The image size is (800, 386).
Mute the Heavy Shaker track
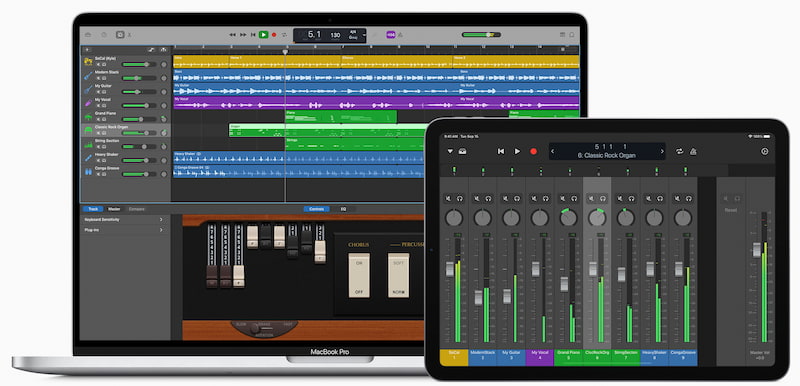[x=97, y=160]
